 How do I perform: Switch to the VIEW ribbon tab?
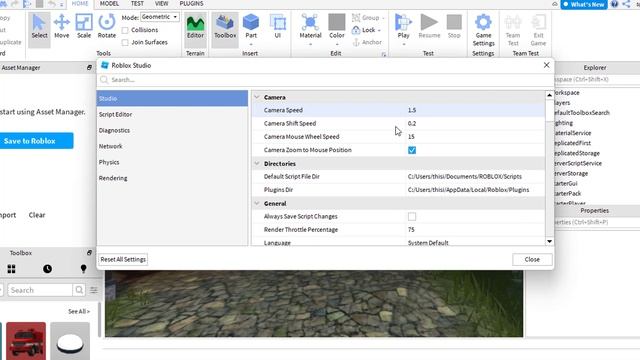162,4
